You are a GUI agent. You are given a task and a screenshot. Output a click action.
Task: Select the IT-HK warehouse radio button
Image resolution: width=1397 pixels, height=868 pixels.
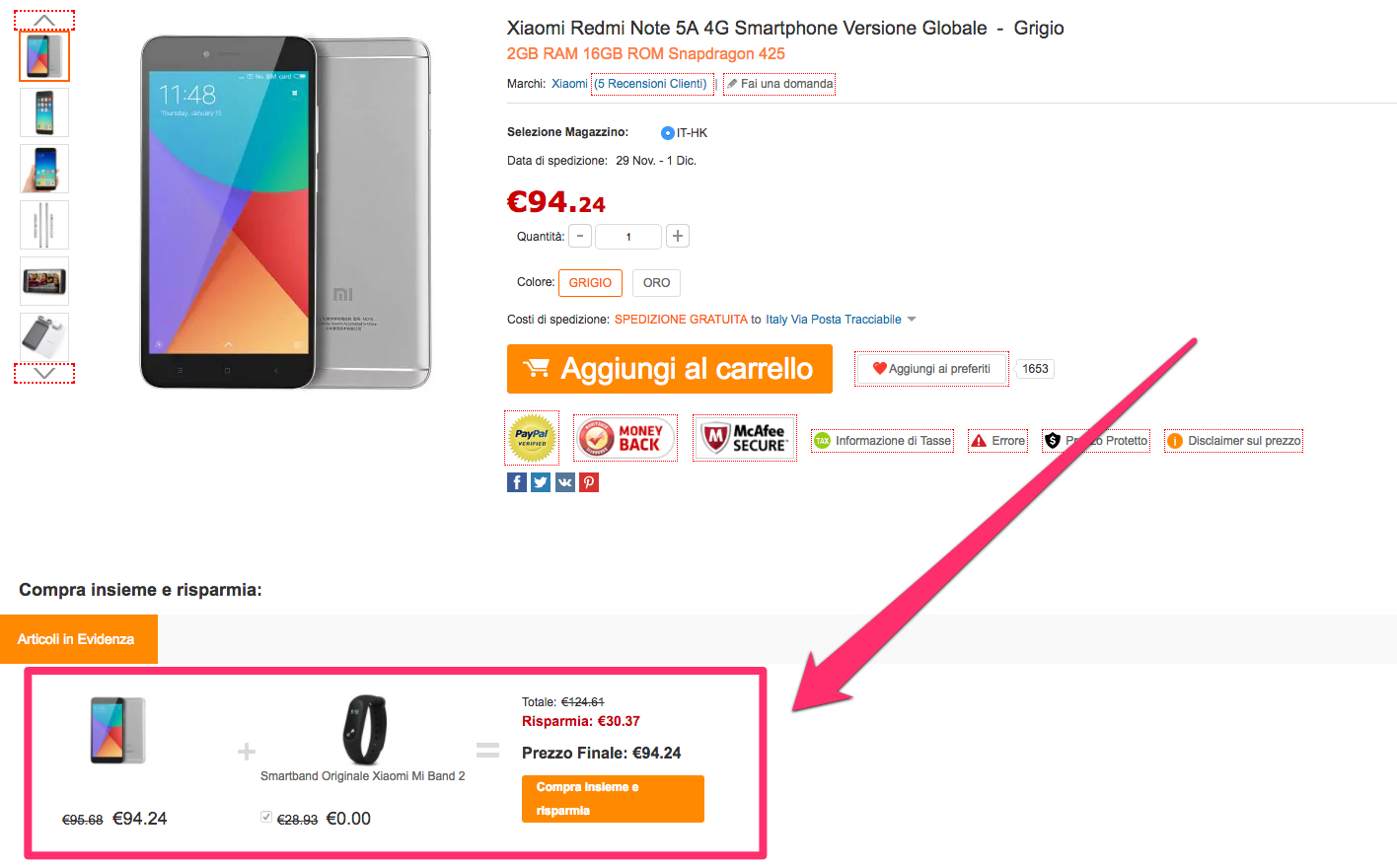click(668, 133)
